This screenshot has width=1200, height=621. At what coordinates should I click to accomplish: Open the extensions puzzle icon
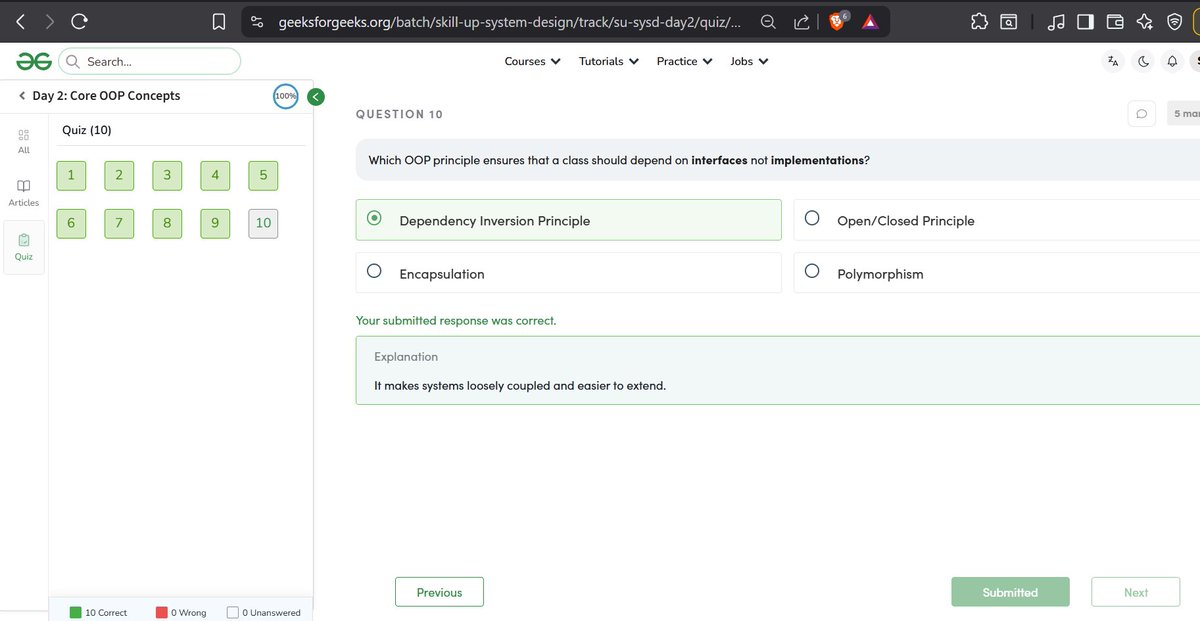pyautogui.click(x=979, y=21)
